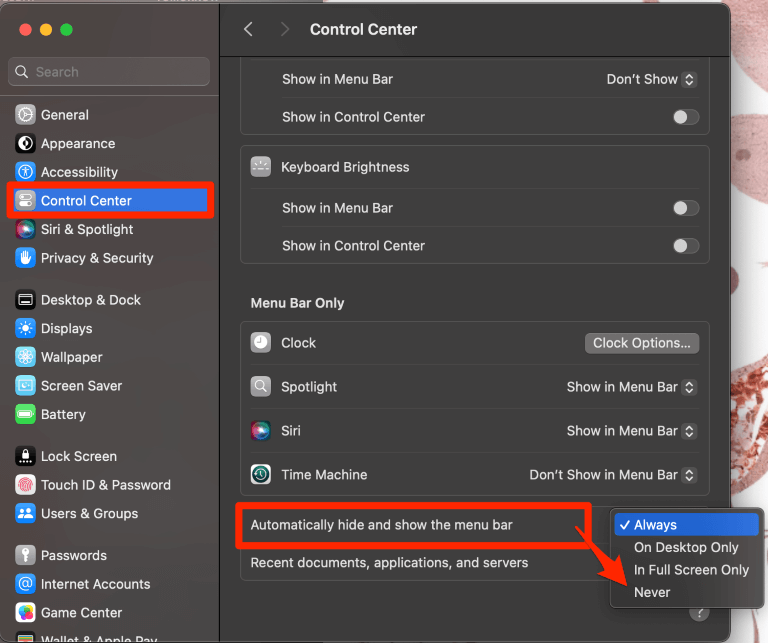Click the Clock Options button

click(x=641, y=343)
